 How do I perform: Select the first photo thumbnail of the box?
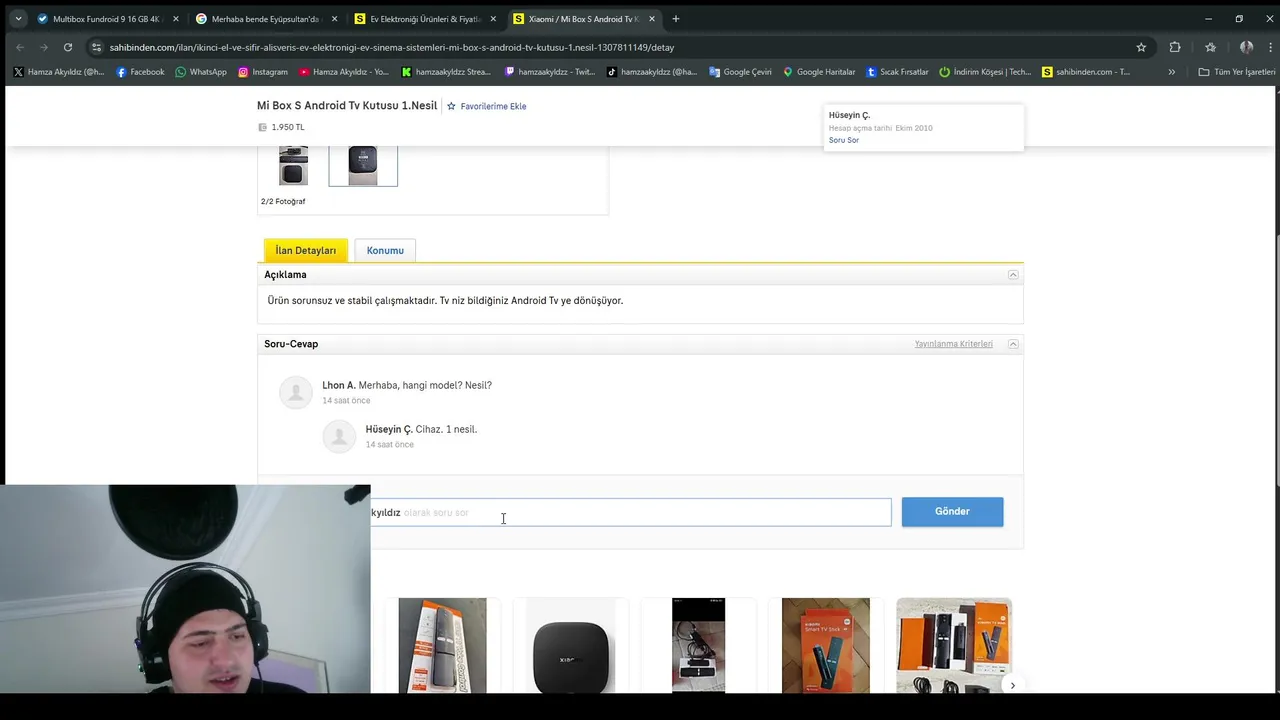point(293,165)
